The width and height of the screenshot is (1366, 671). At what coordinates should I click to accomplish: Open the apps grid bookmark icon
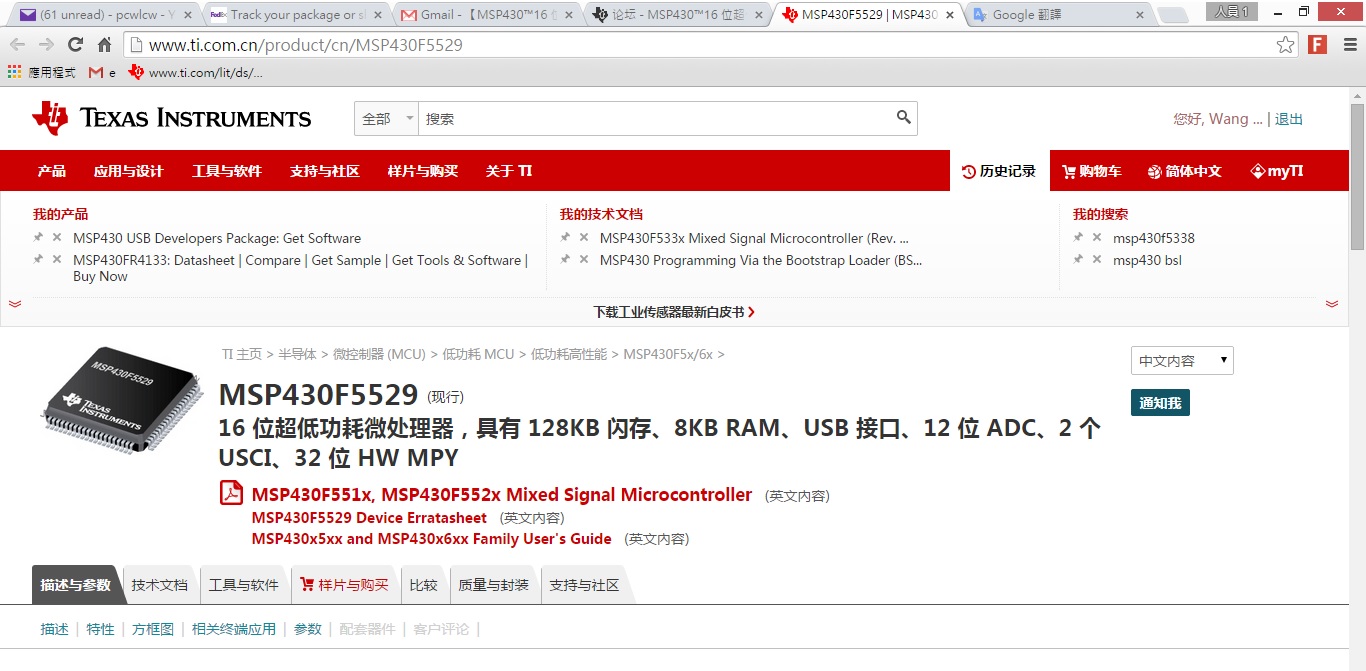point(14,72)
